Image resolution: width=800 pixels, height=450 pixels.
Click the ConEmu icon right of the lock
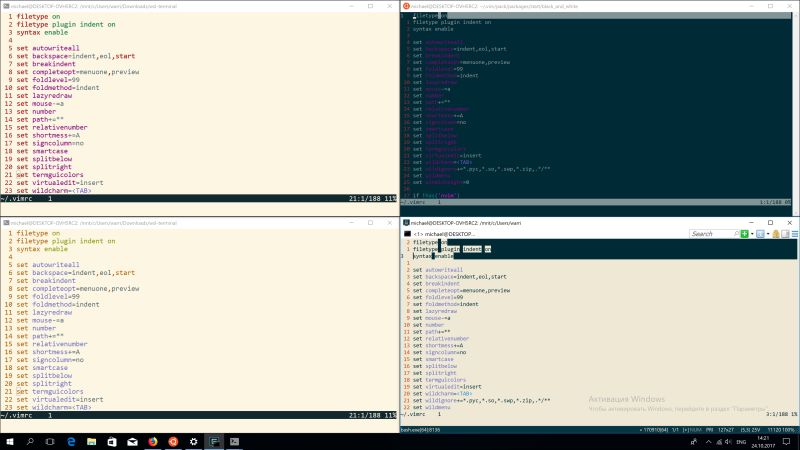pos(785,234)
